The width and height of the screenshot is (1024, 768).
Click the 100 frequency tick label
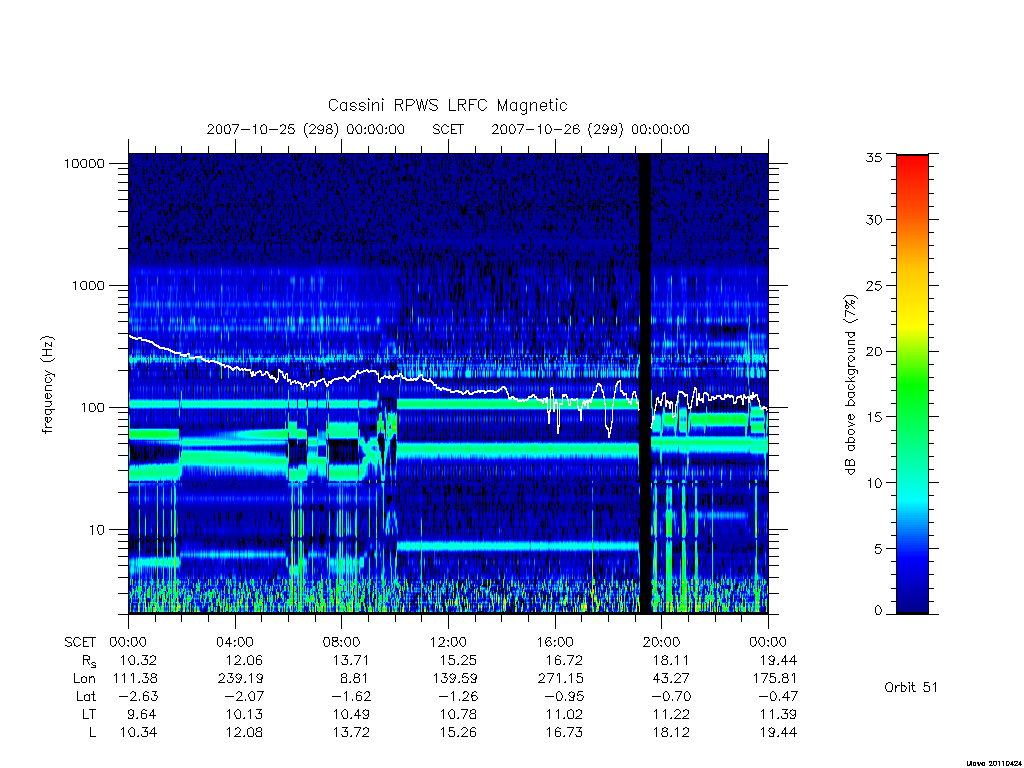92,408
